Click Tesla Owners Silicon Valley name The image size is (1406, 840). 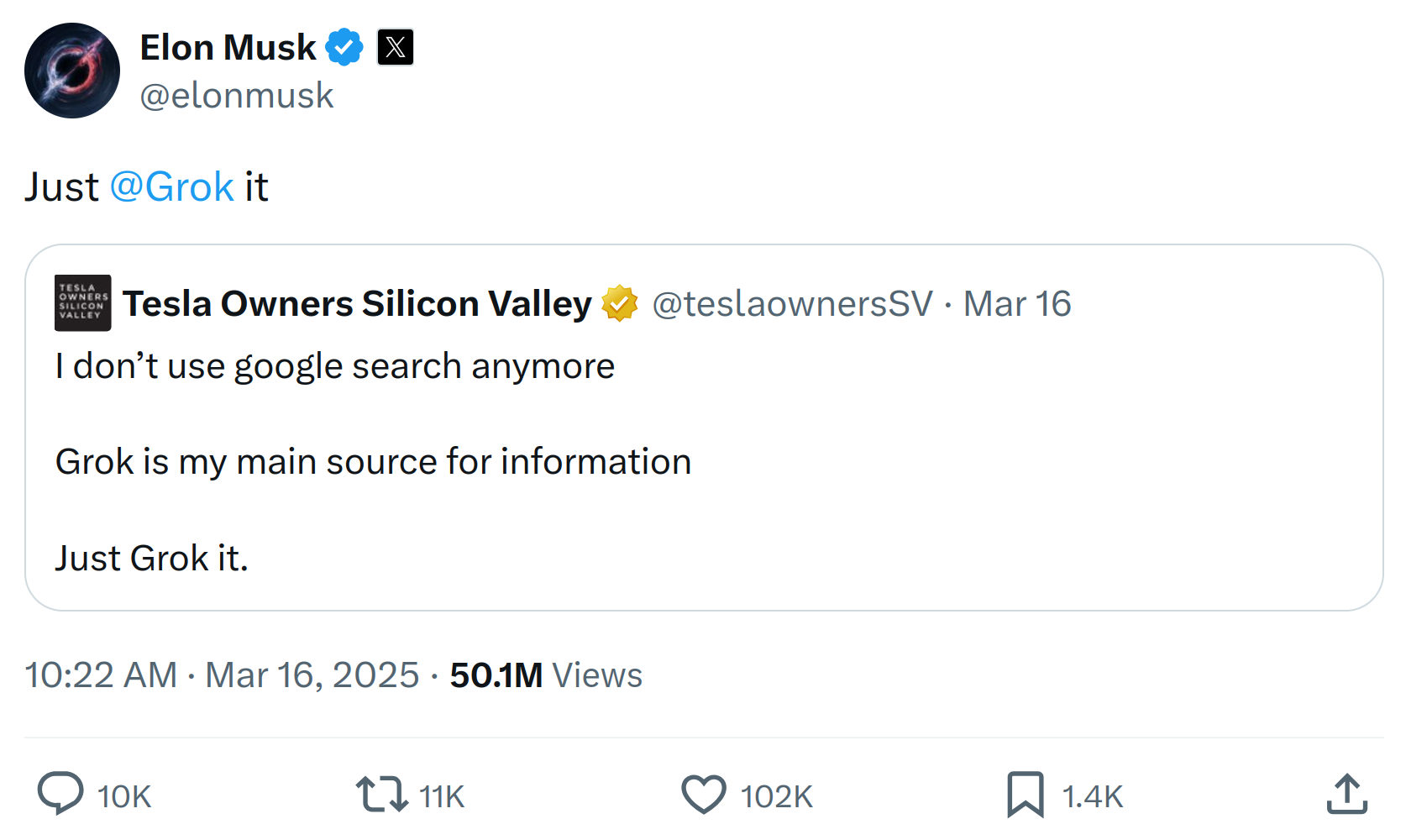point(357,303)
